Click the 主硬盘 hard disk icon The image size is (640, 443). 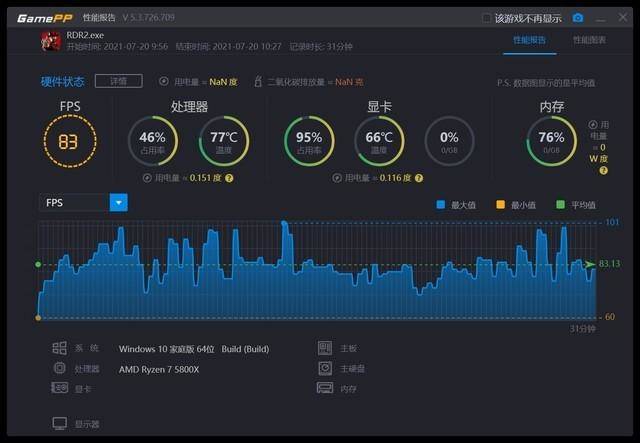tap(325, 368)
